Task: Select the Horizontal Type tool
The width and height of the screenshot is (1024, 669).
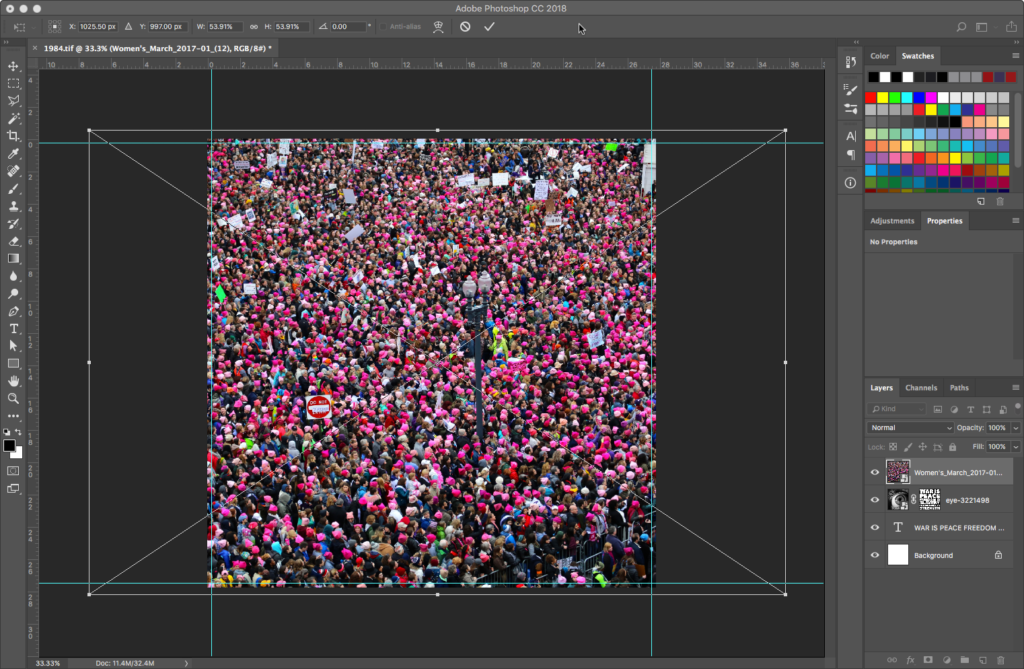Action: [14, 328]
